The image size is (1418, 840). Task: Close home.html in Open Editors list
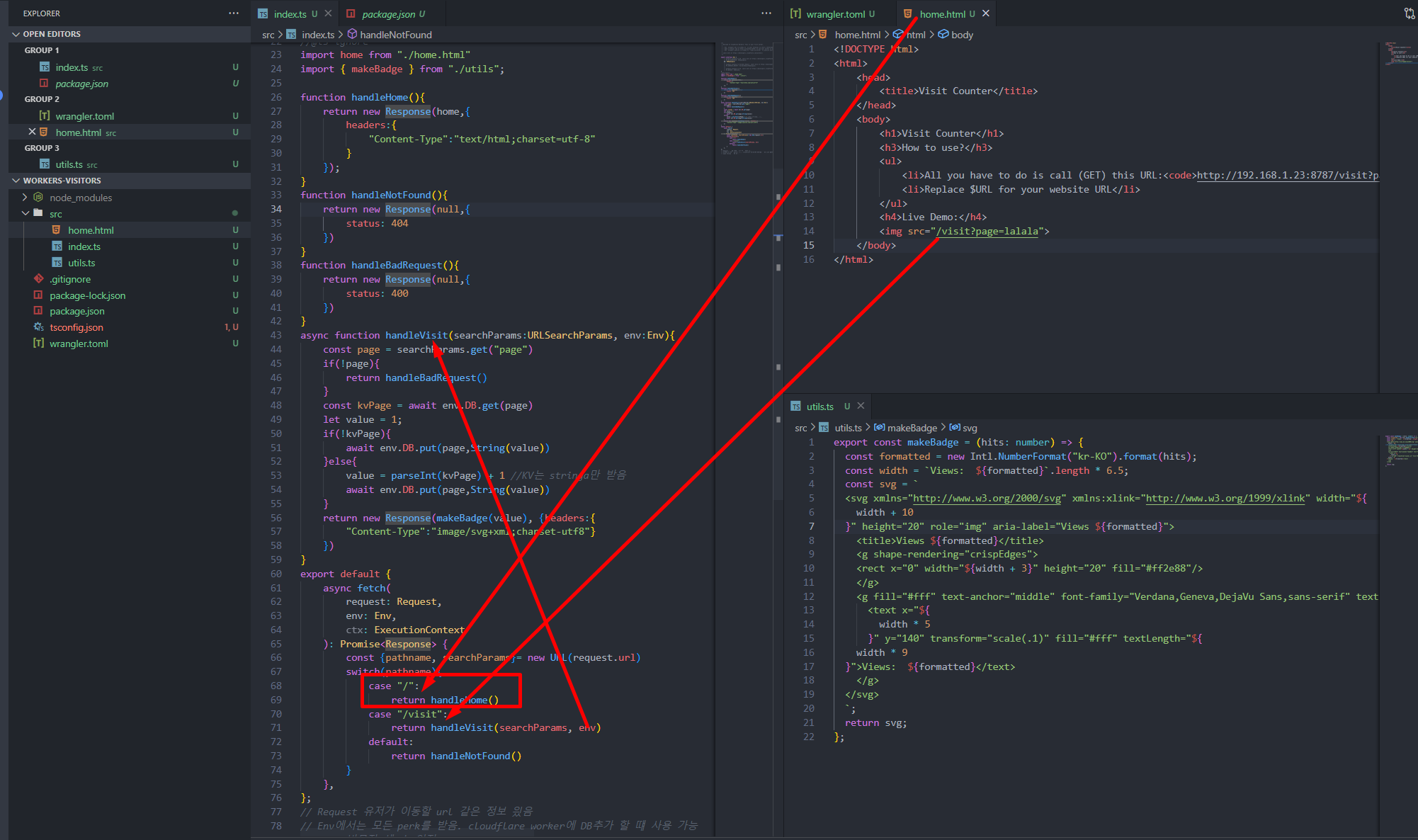point(32,132)
